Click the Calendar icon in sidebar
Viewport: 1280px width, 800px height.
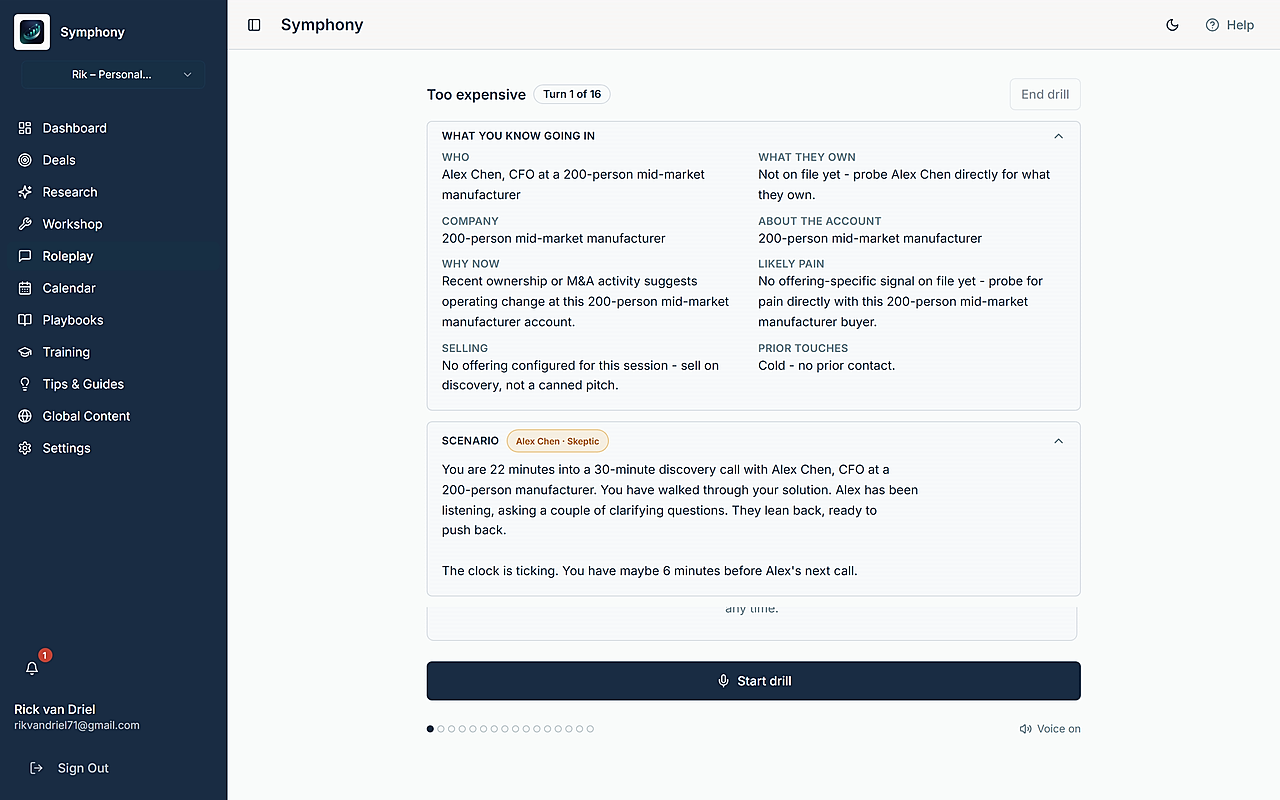25,288
